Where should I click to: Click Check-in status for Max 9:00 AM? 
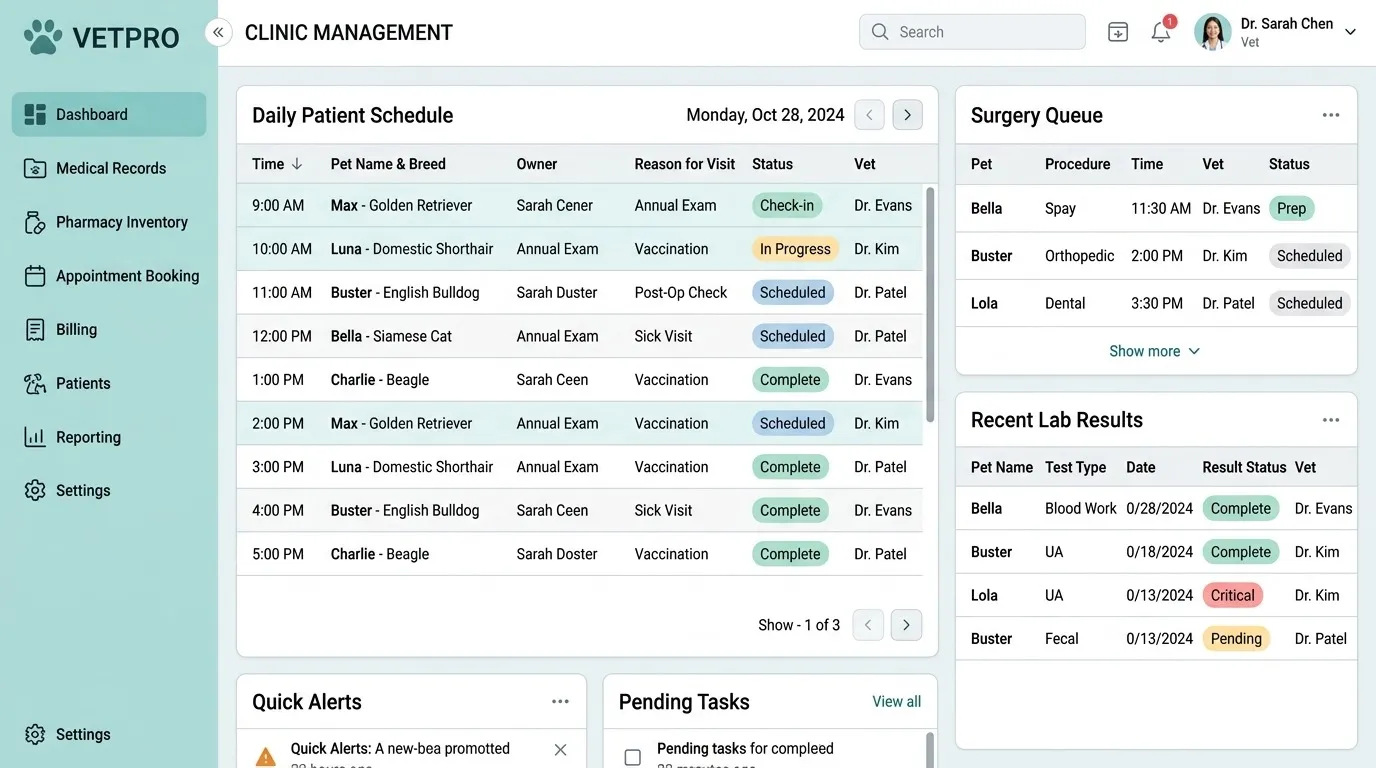click(787, 205)
